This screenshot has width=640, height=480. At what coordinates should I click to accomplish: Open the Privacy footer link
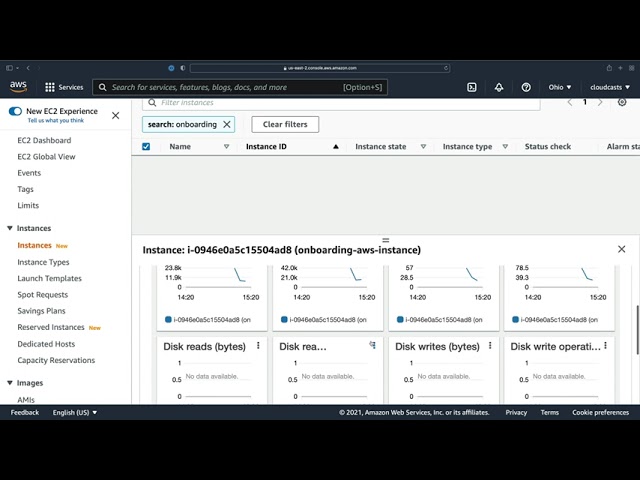[x=516, y=413]
